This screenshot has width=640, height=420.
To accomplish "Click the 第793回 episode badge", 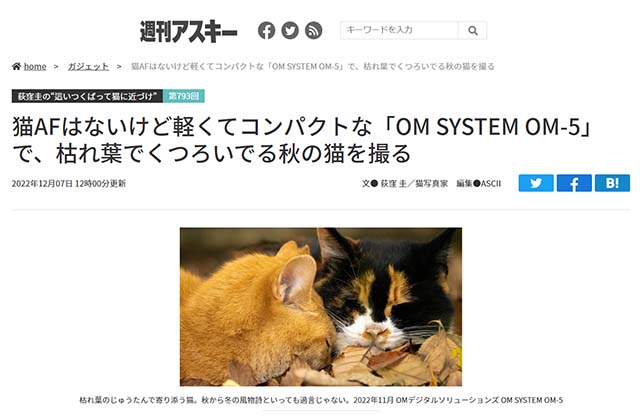I will pos(184,96).
